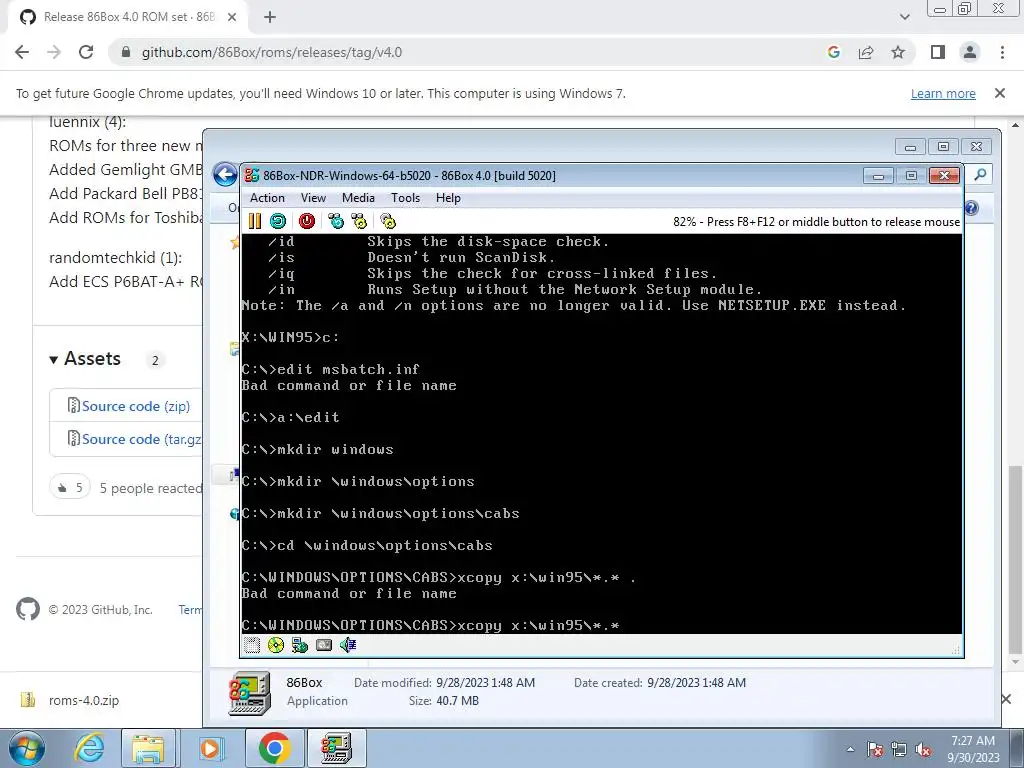The height and width of the screenshot is (768, 1024).
Task: Click the sound status bar icon
Action: coord(347,645)
